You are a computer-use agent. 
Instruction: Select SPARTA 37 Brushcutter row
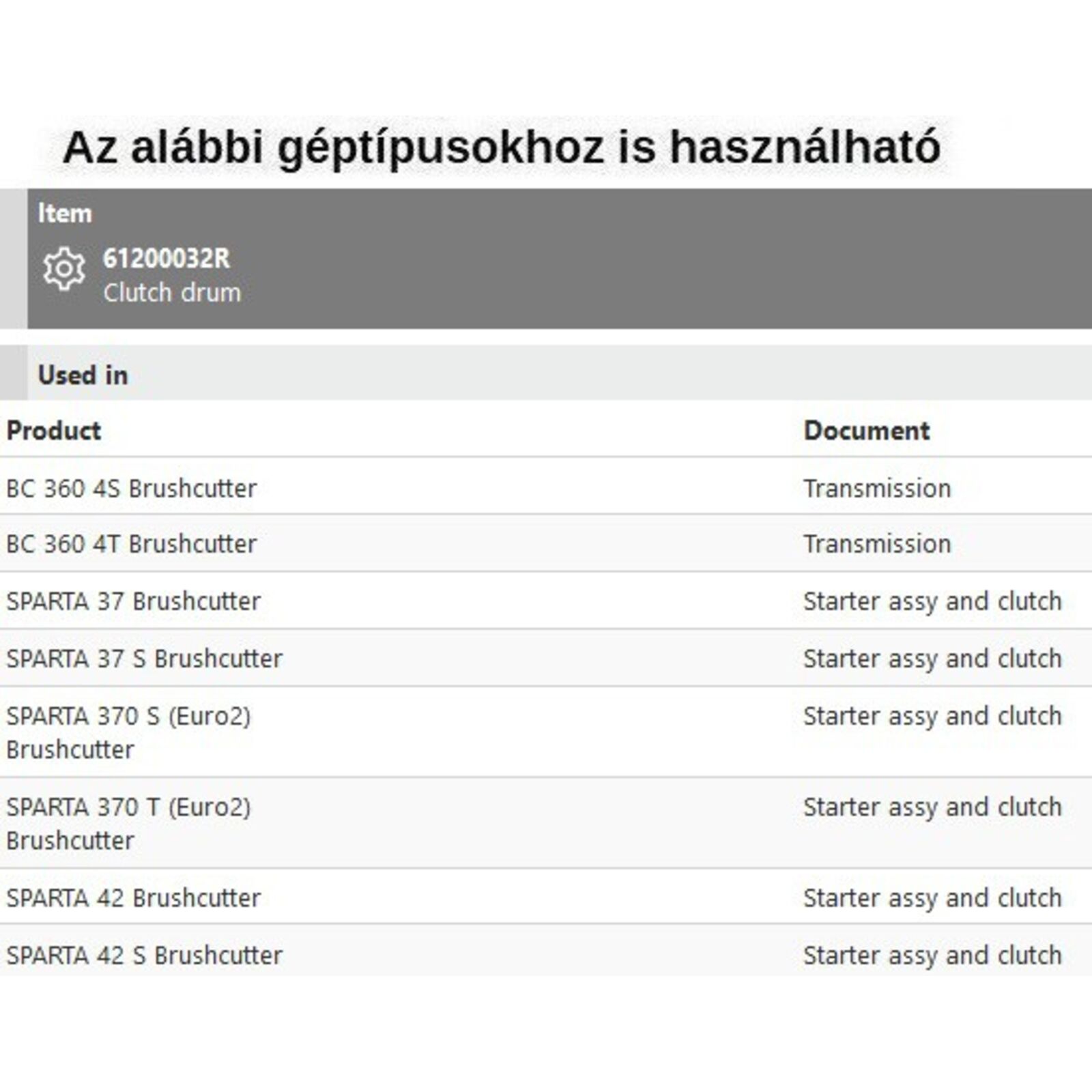(x=134, y=601)
